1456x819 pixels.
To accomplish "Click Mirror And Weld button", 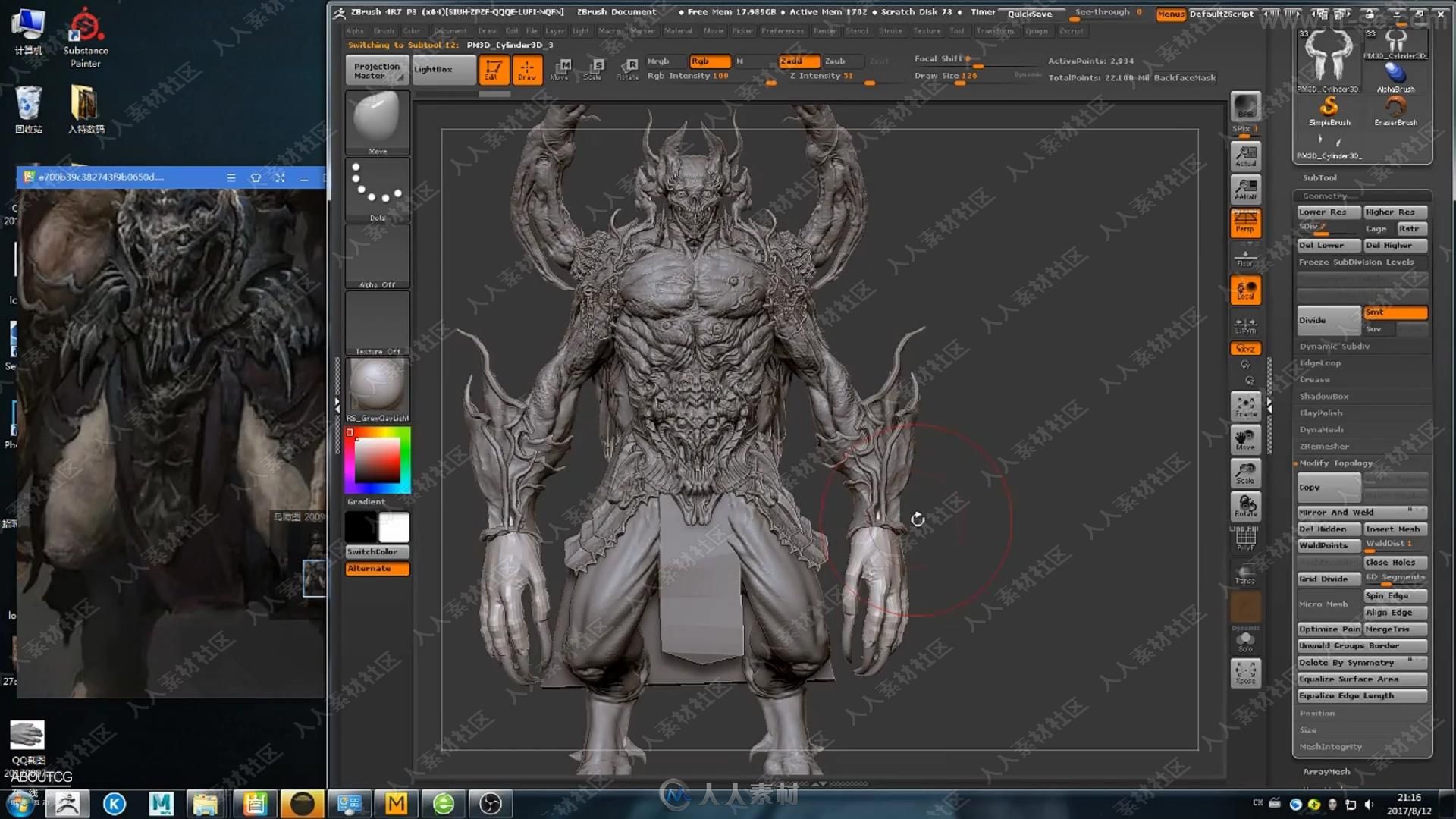I will click(x=1362, y=513).
